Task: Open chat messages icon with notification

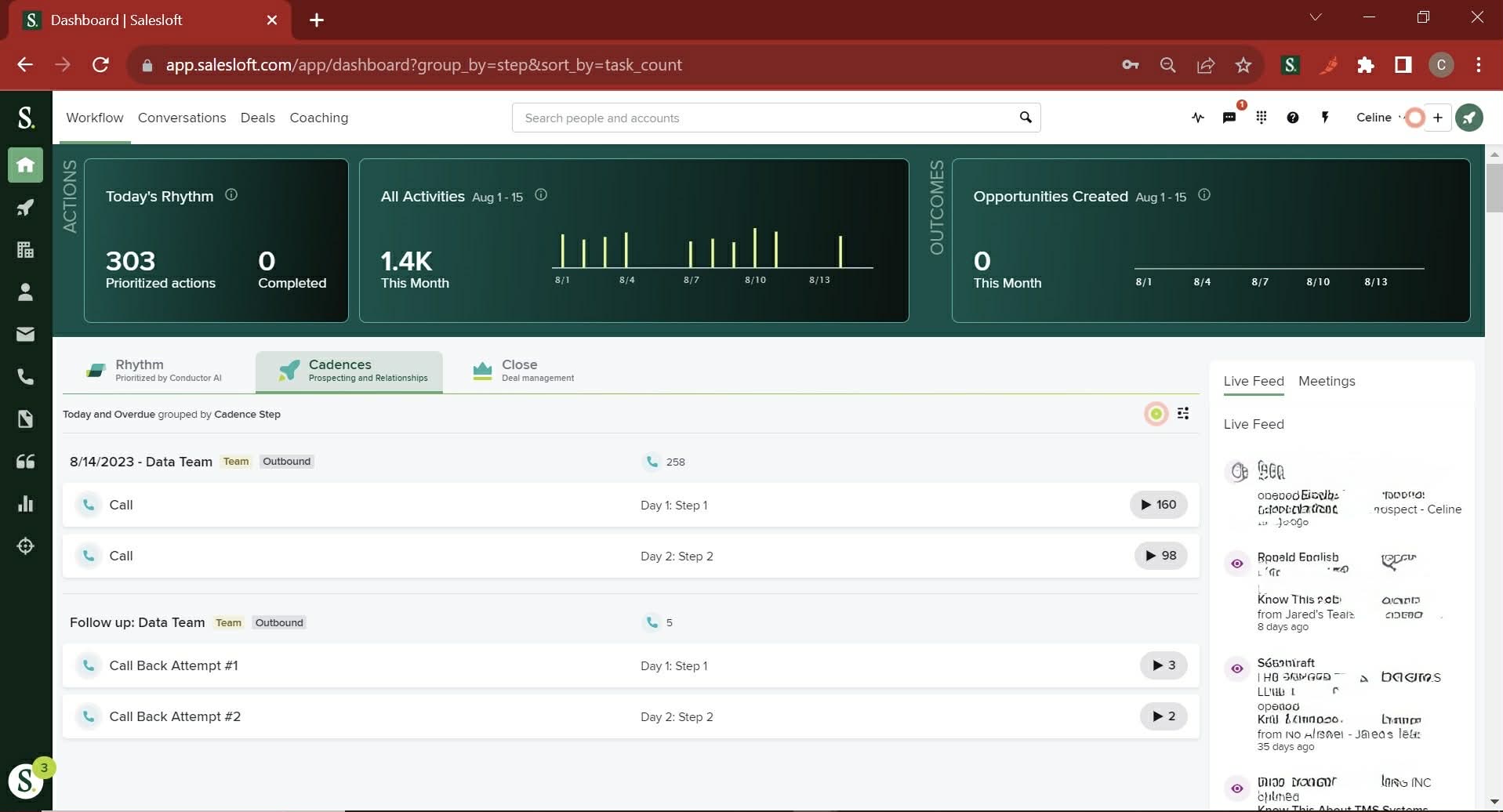Action: (x=1229, y=118)
